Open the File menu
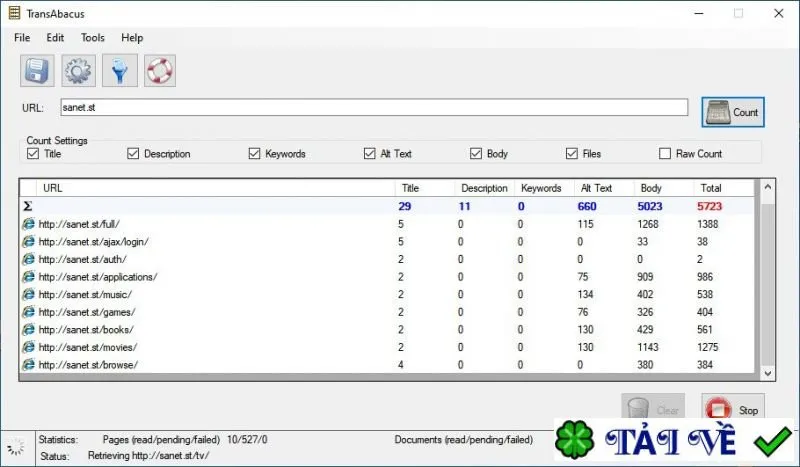The height and width of the screenshot is (467, 800). pos(22,38)
